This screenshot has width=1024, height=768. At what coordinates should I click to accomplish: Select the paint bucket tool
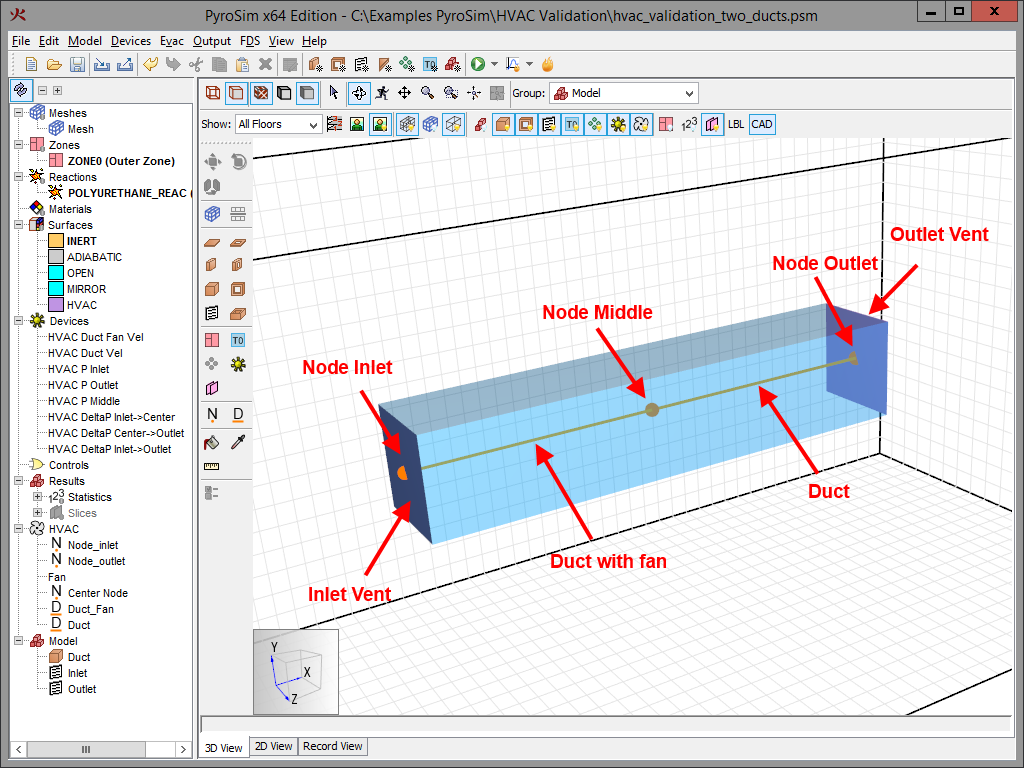[x=212, y=443]
